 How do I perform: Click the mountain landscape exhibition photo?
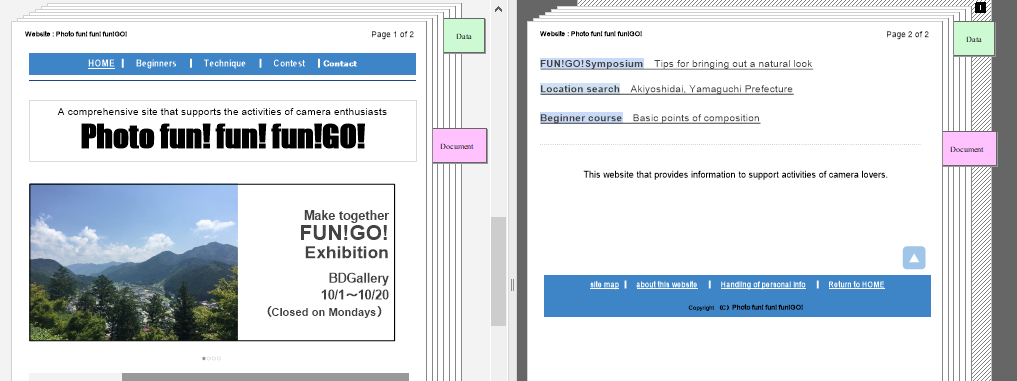134,262
